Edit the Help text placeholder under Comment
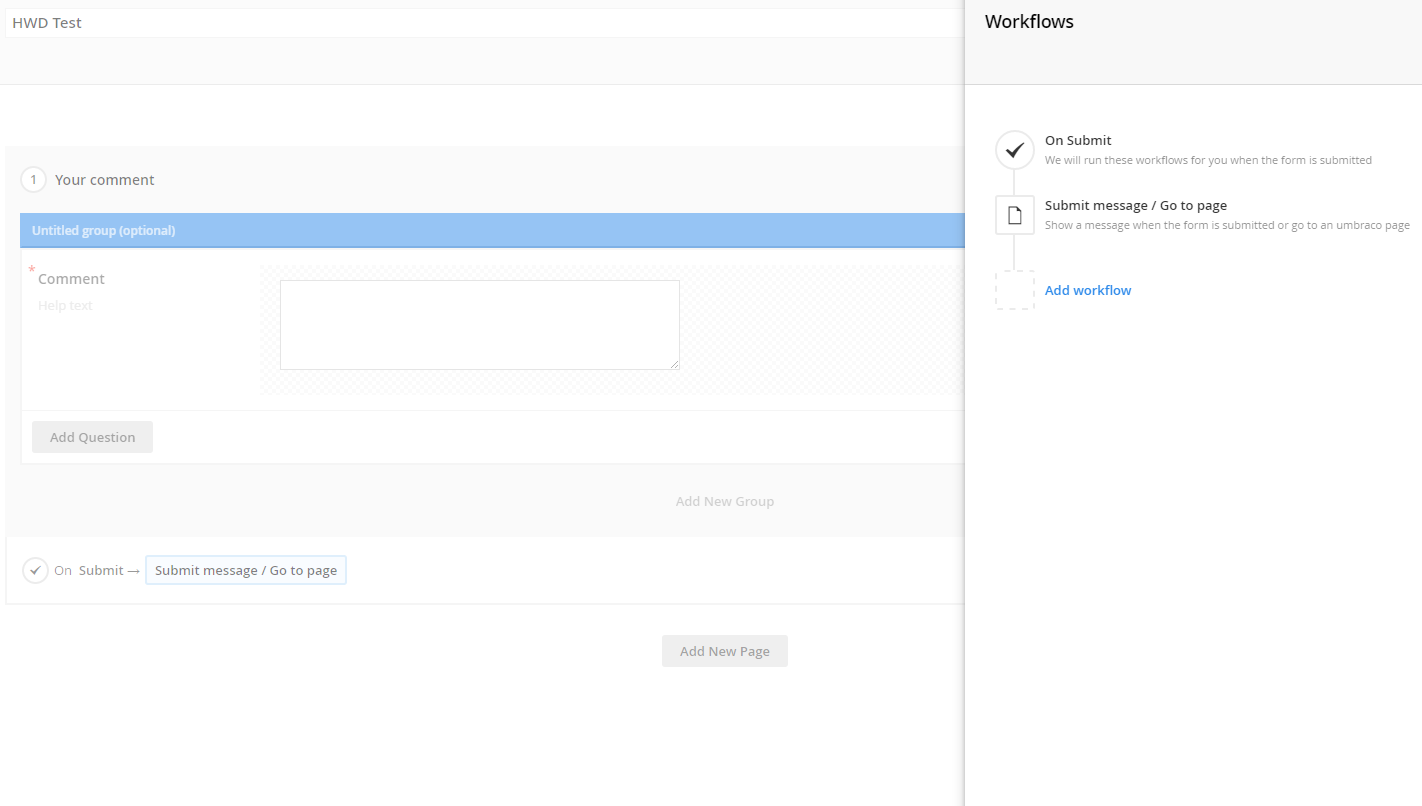 coord(65,306)
